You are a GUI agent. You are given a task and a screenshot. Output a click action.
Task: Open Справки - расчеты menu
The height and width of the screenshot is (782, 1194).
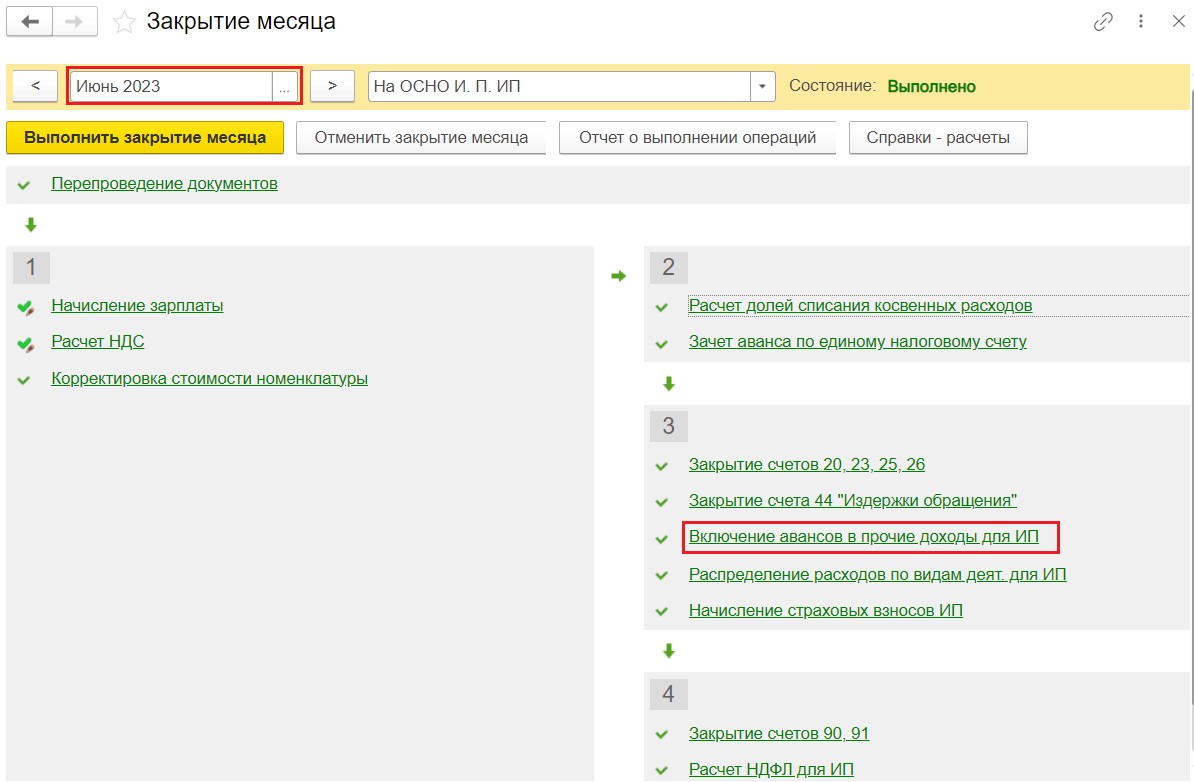click(x=938, y=138)
